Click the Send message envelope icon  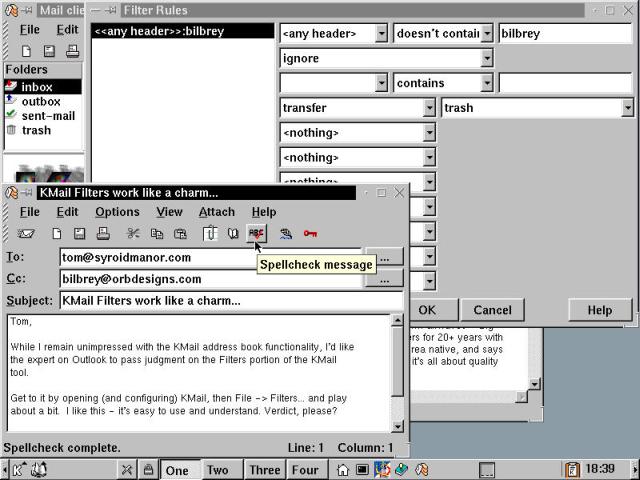coord(26,234)
